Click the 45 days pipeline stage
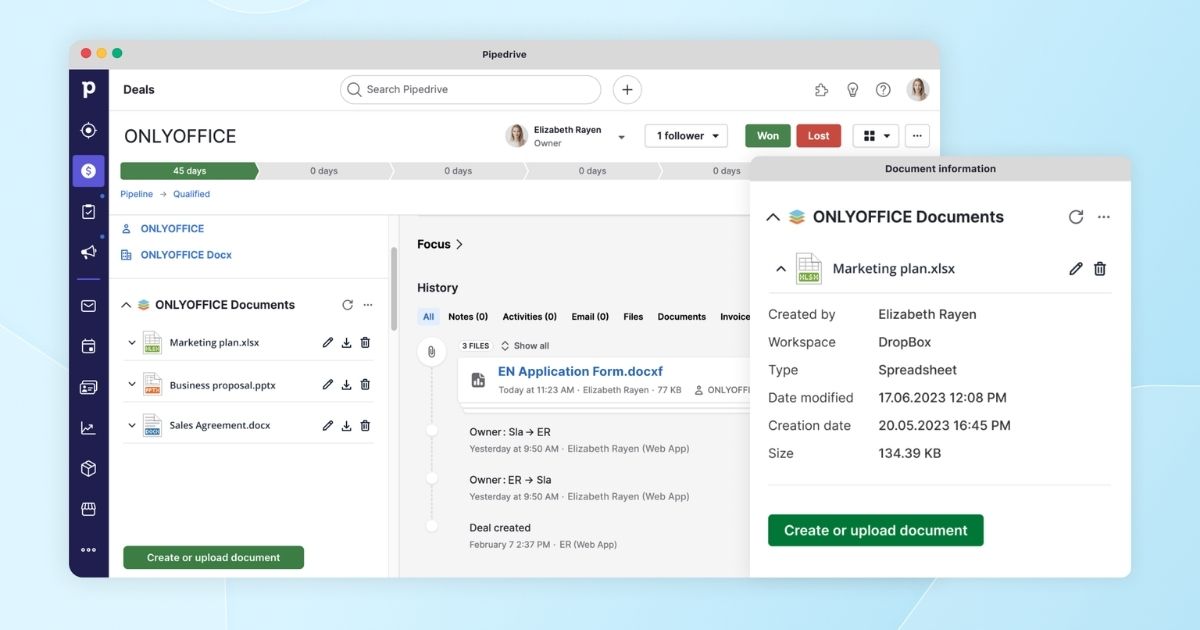Image resolution: width=1200 pixels, height=630 pixels. [189, 171]
